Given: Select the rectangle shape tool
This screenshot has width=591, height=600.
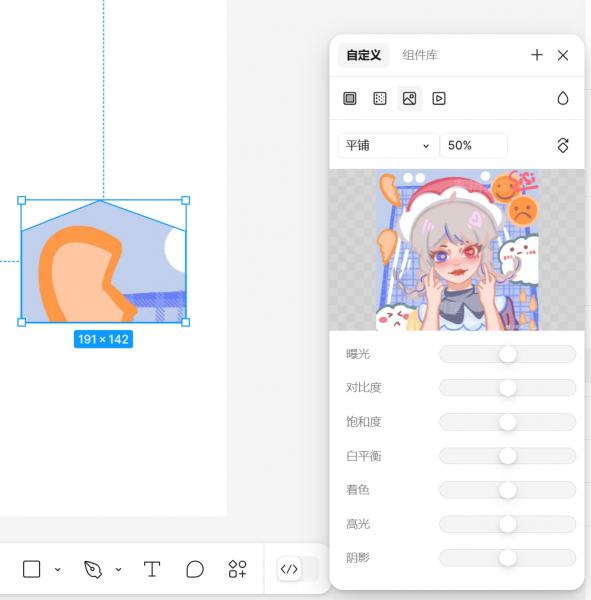Looking at the screenshot, I should 31,569.
